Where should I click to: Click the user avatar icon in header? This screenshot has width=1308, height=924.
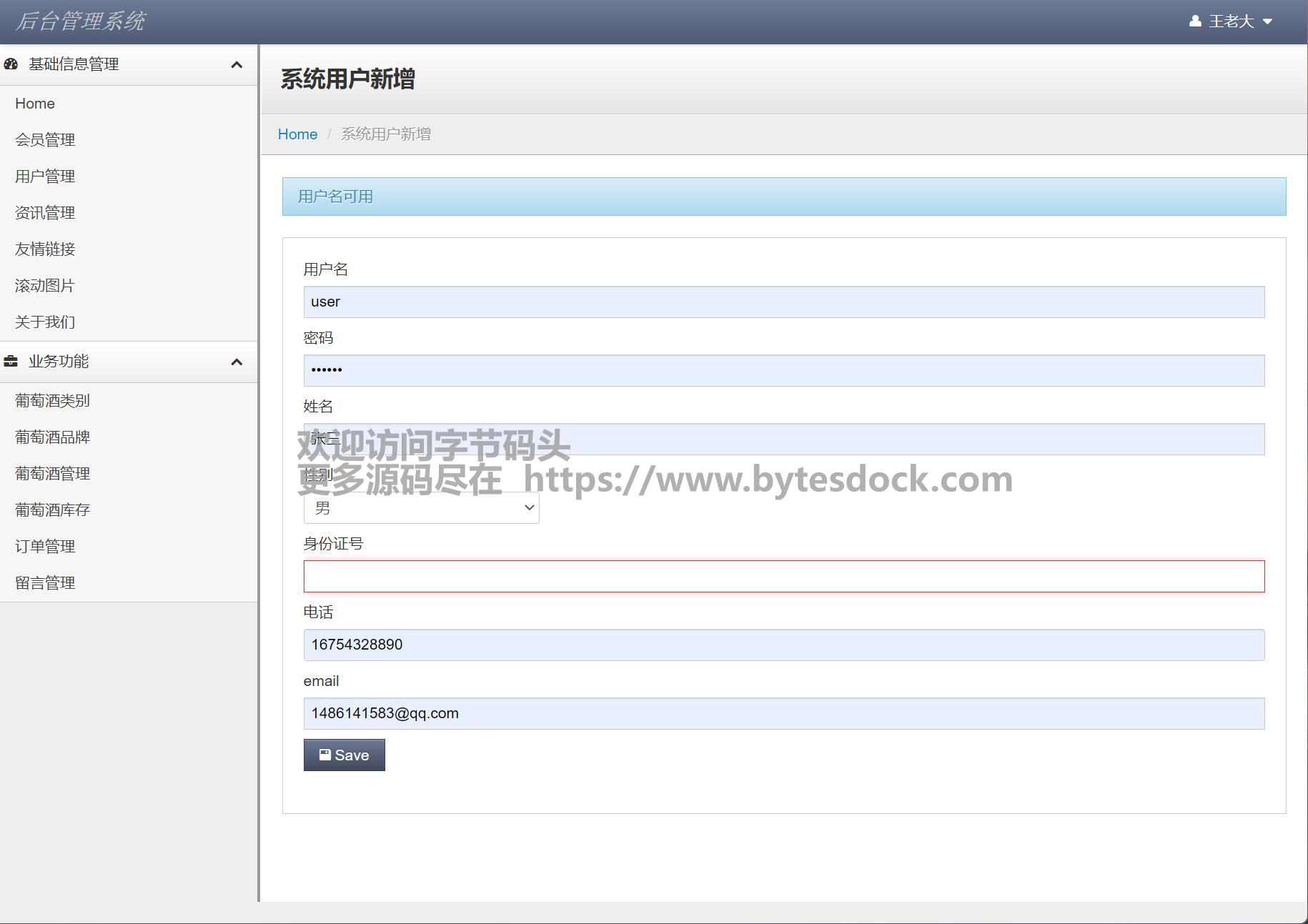tap(1194, 21)
